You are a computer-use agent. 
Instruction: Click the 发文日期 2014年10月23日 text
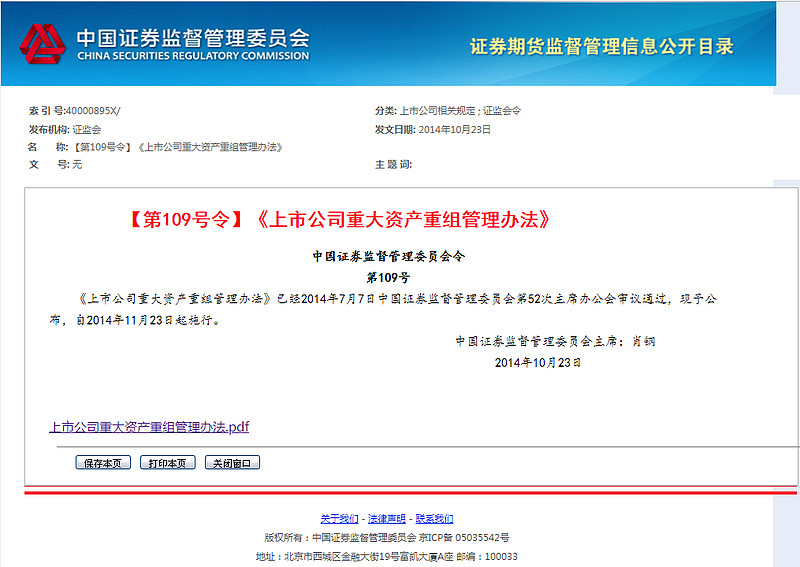455,130
